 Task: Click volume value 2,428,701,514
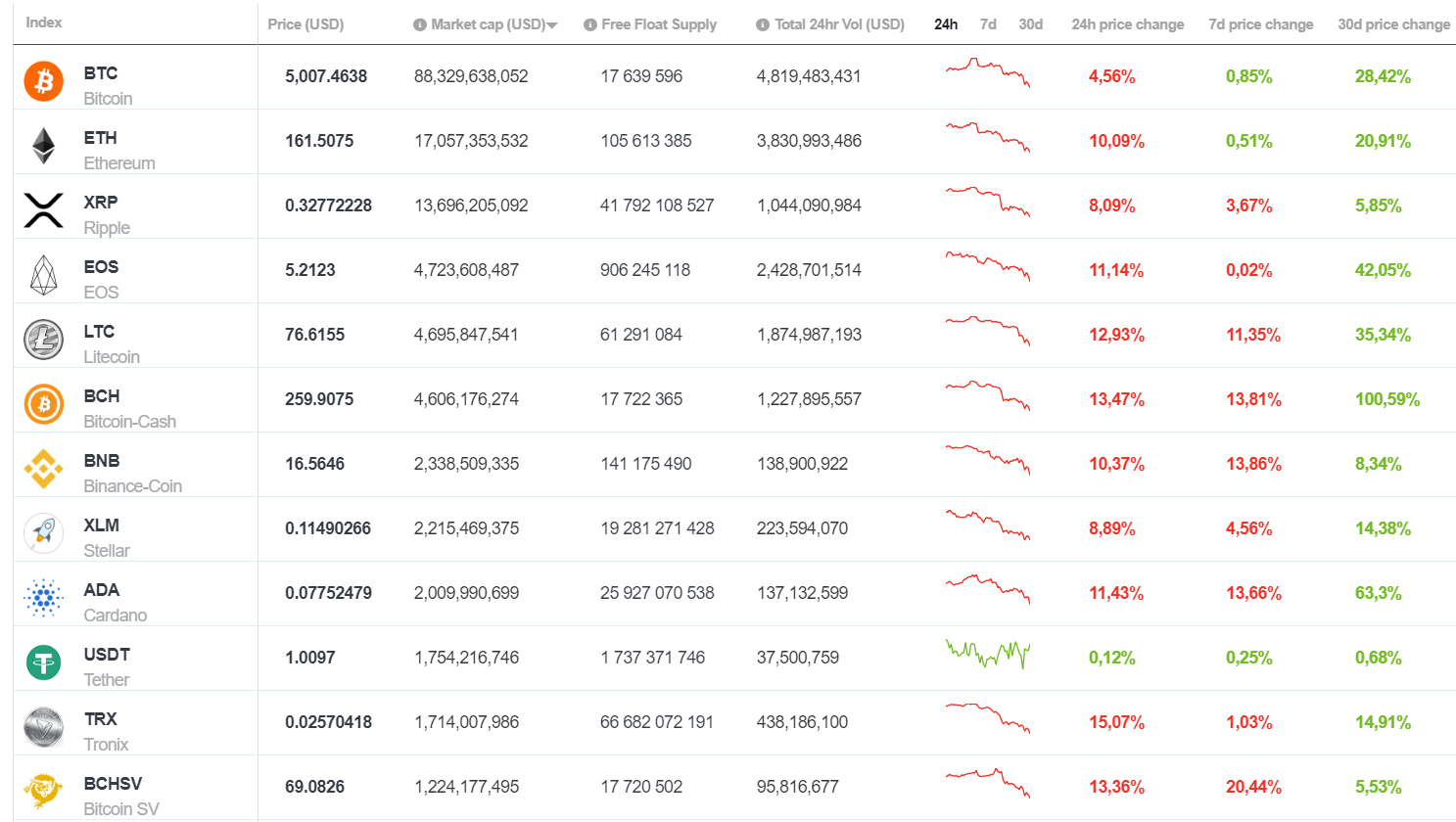(809, 270)
